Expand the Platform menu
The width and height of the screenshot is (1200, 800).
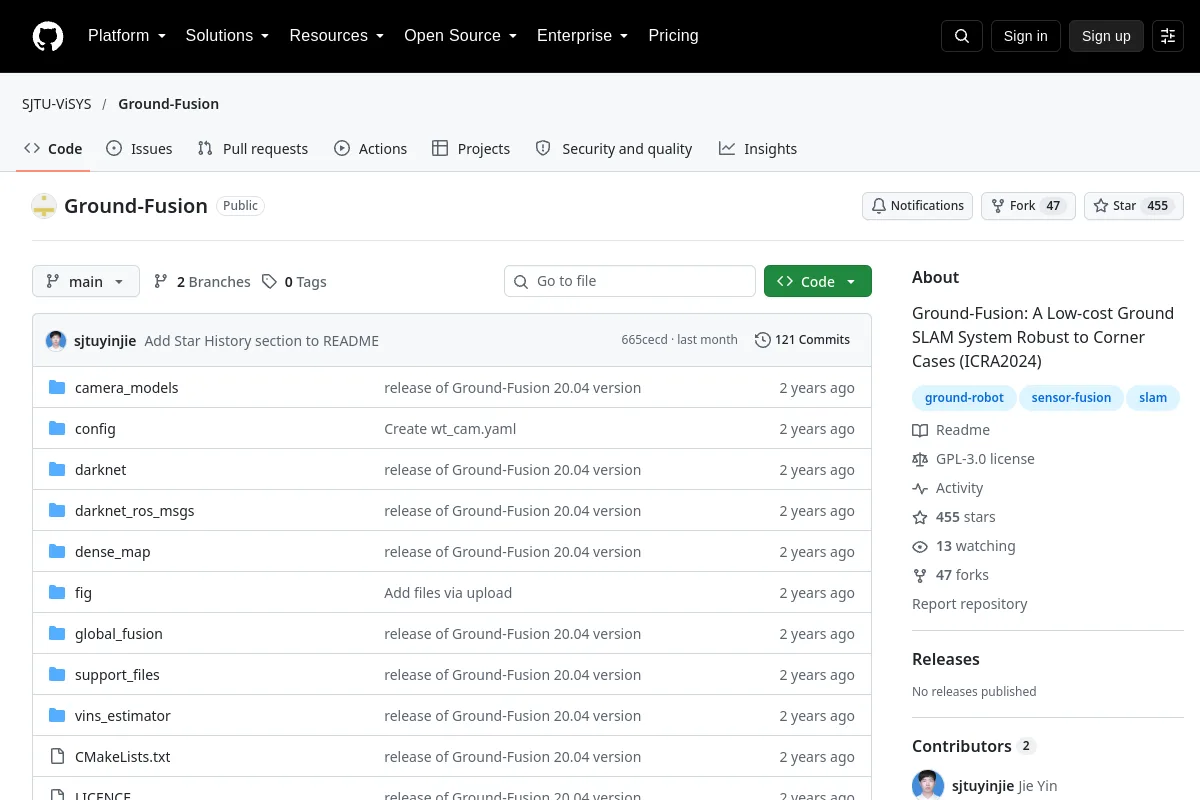(127, 36)
